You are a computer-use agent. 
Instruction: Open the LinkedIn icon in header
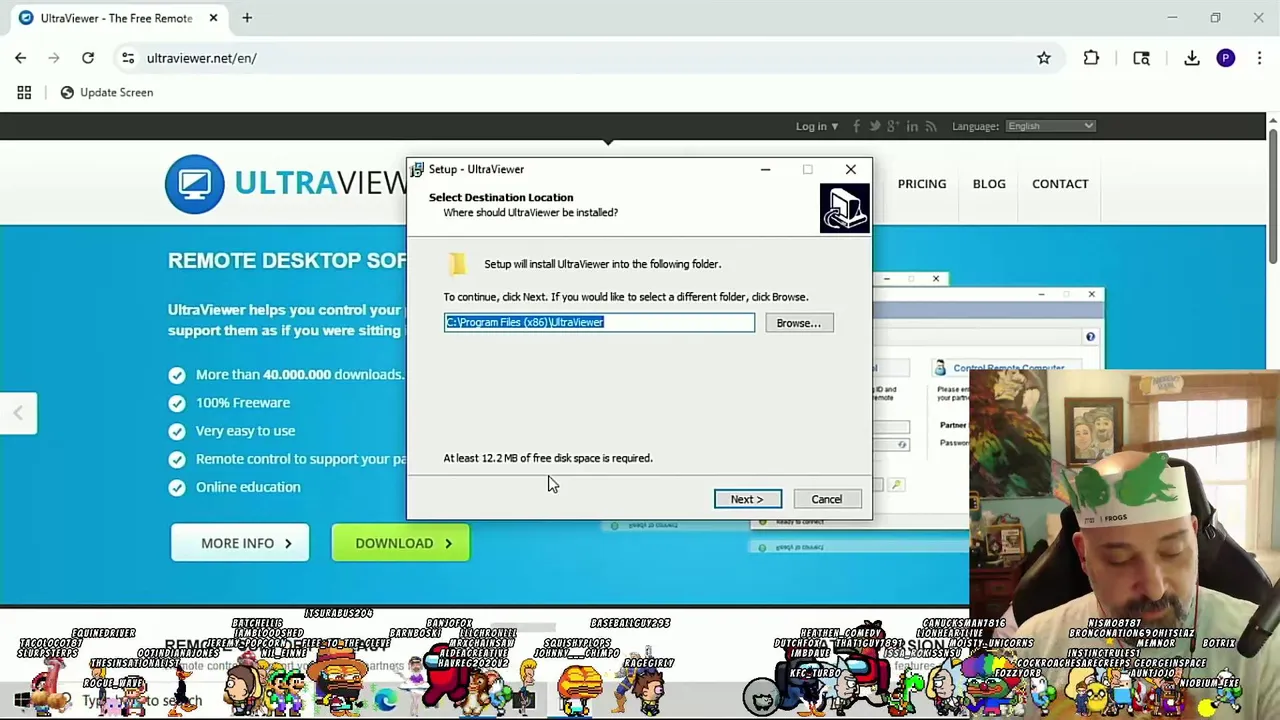point(912,126)
